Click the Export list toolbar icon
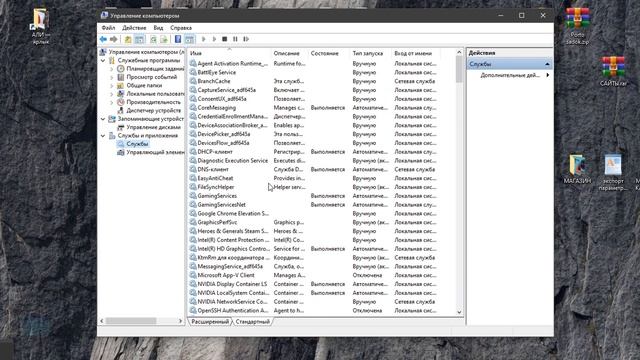 pos(164,39)
